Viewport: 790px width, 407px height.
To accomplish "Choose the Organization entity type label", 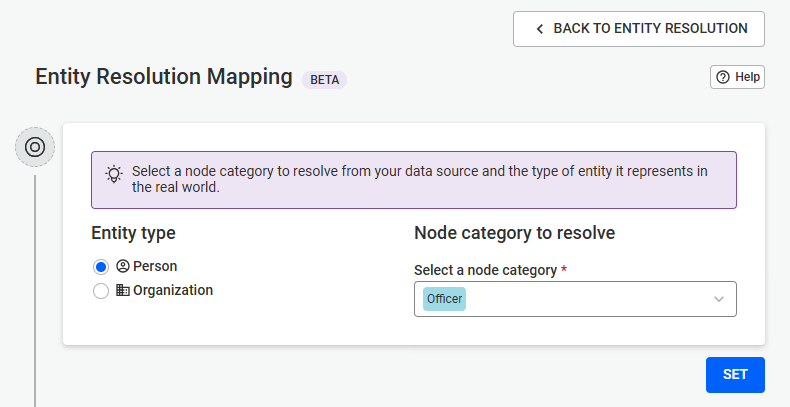I will tap(173, 290).
